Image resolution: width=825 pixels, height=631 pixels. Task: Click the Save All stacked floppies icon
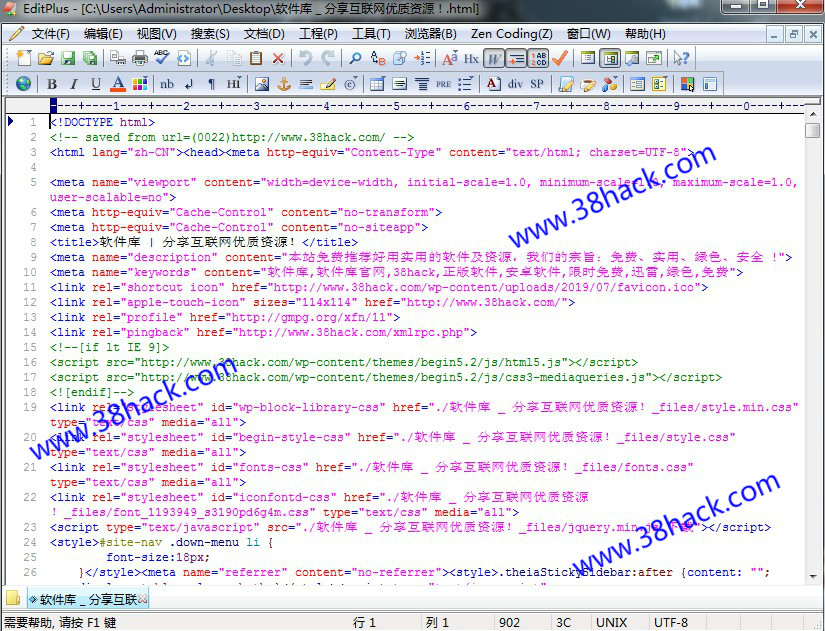(x=90, y=58)
